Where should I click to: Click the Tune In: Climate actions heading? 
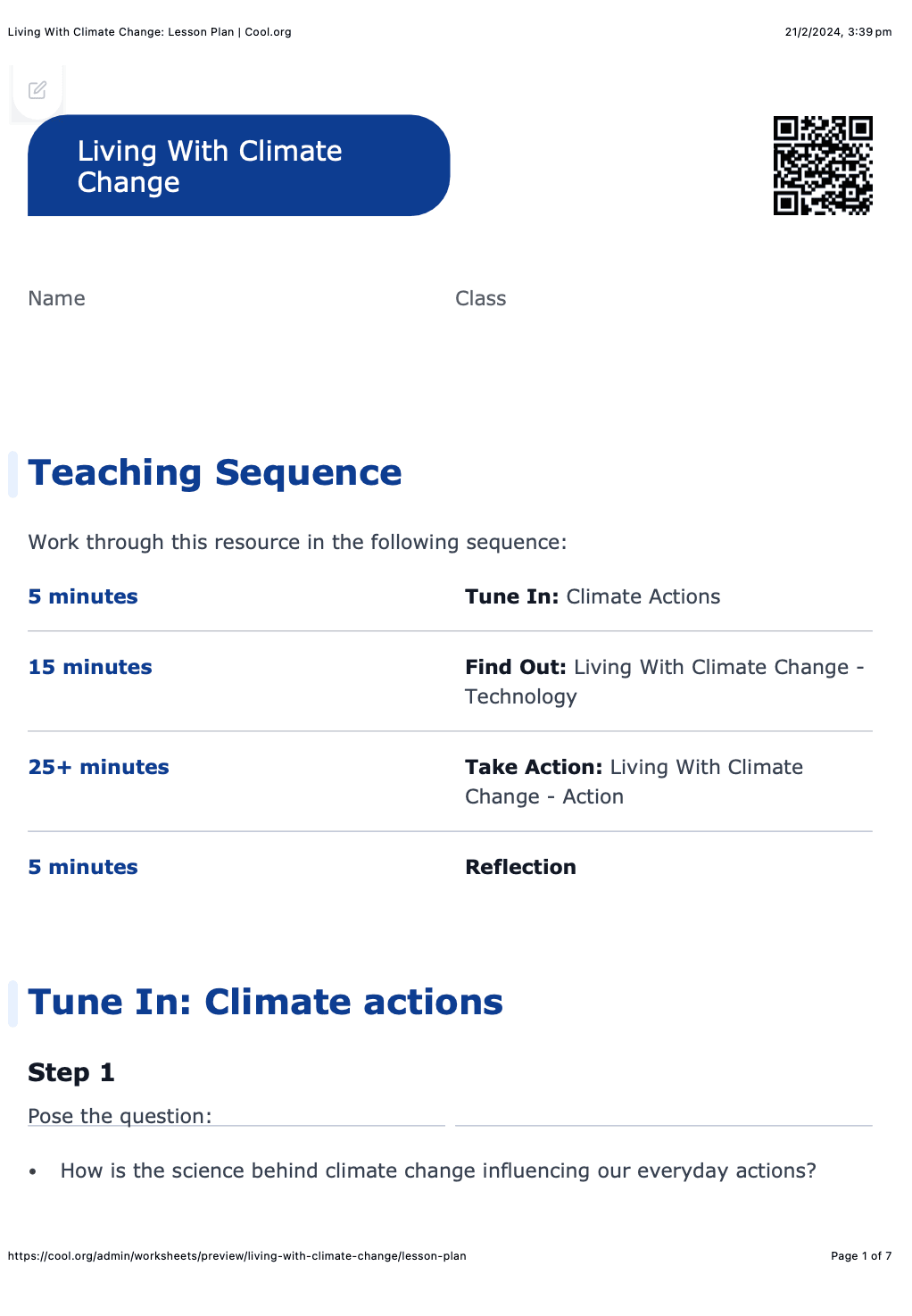(x=265, y=1002)
